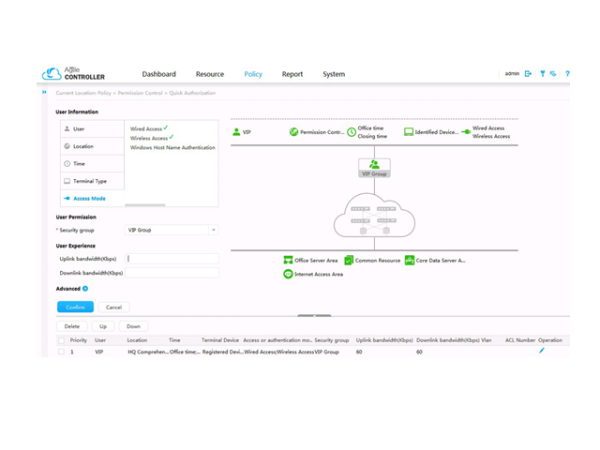
Task: Click the access mode list horizontal scrollbar
Action: click(145, 205)
